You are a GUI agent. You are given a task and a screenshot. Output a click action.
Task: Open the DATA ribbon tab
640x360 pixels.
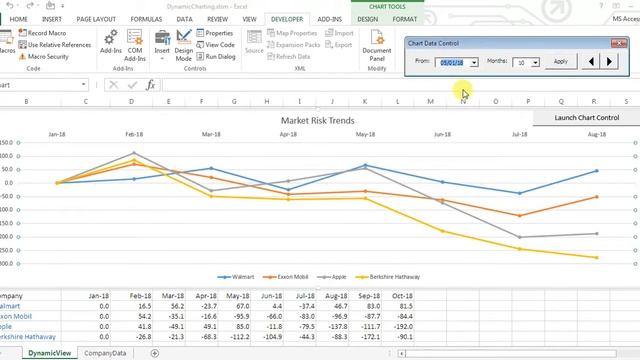[184, 19]
